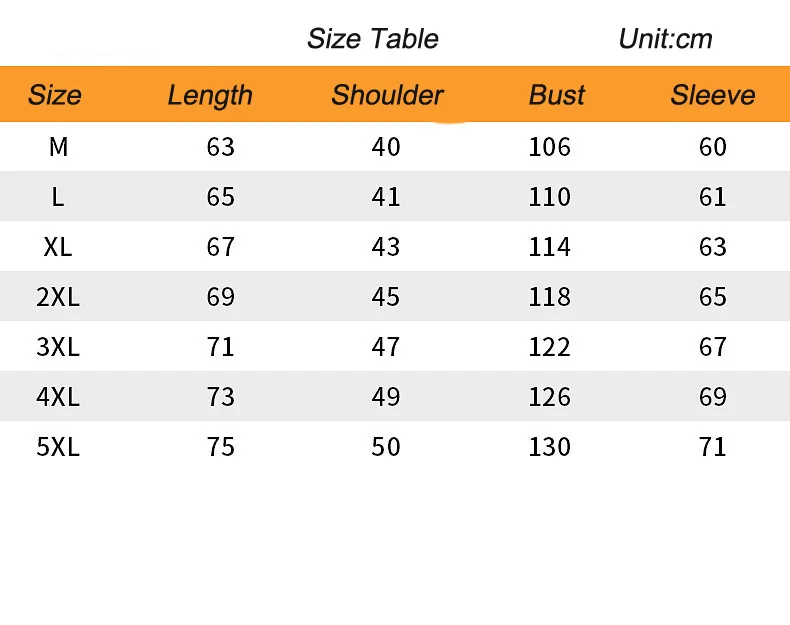The width and height of the screenshot is (790, 625).
Task: Click shoulder value 41 in the L row
Action: (386, 197)
